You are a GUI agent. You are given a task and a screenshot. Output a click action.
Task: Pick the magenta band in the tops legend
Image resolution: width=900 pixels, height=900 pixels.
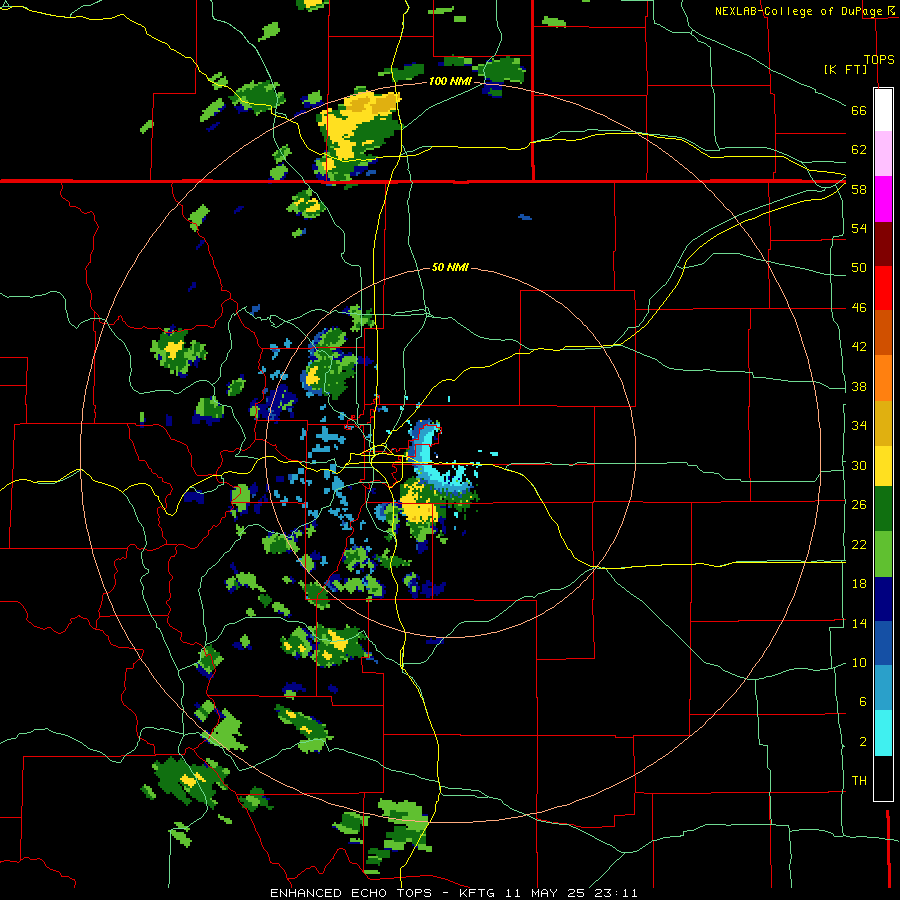(x=883, y=199)
